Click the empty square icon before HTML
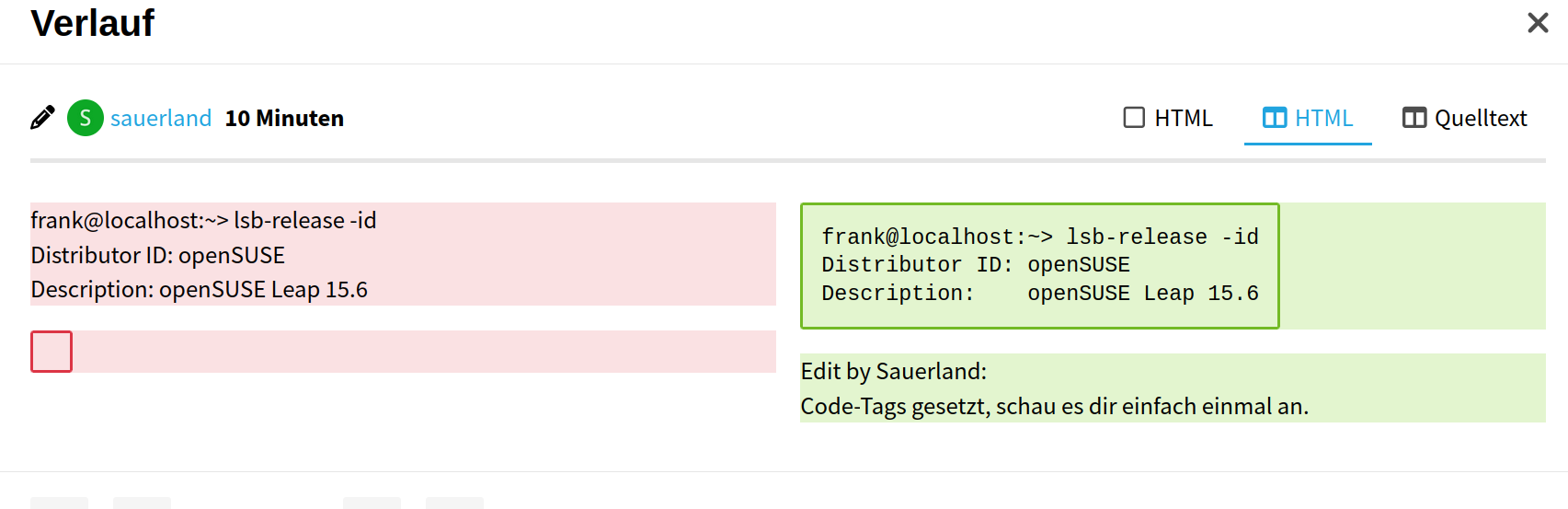 point(1134,118)
